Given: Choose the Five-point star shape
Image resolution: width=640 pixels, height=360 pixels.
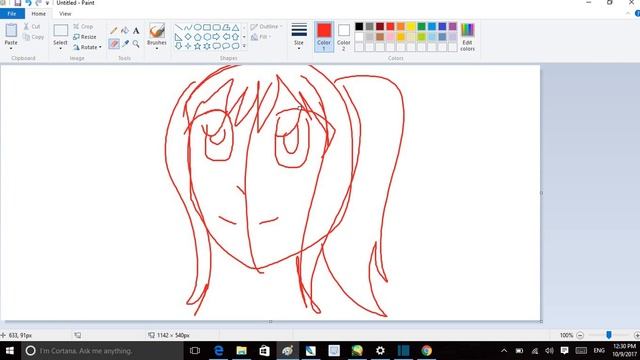Looking at the screenshot, I should (197, 46).
